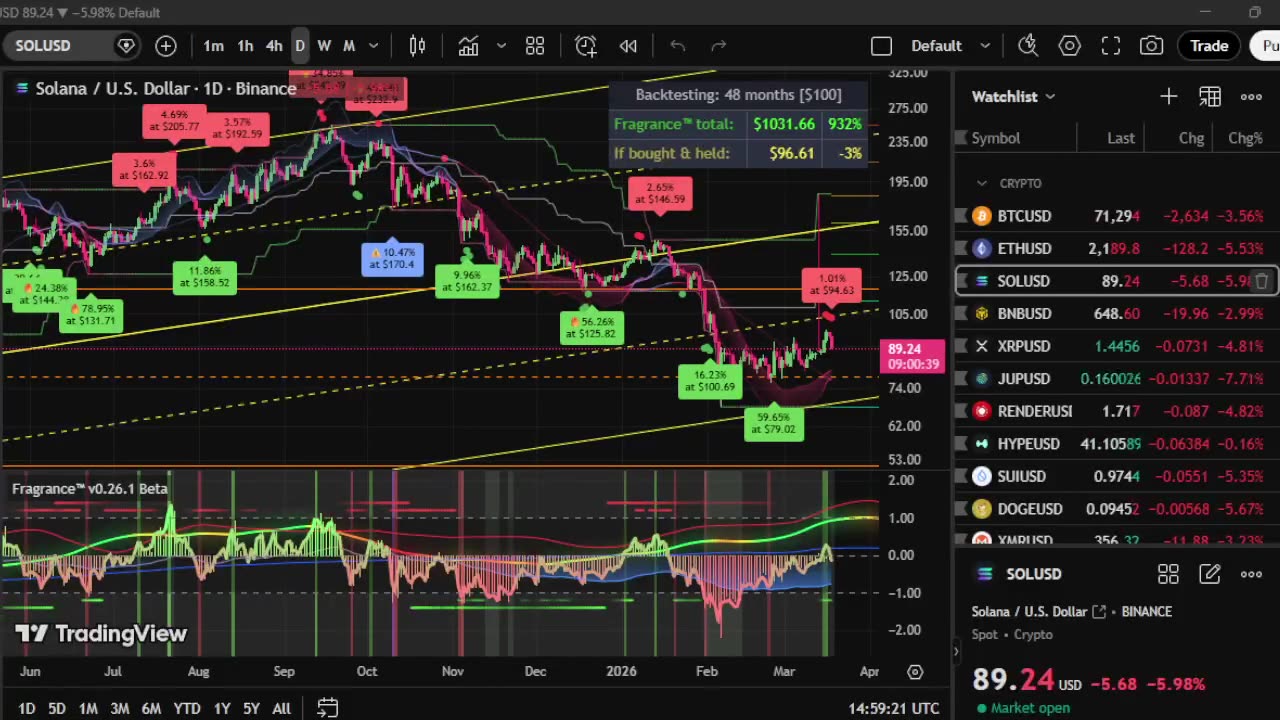This screenshot has height=720, width=1280.
Task: Open the SOLUSD details more options menu
Action: click(1251, 574)
